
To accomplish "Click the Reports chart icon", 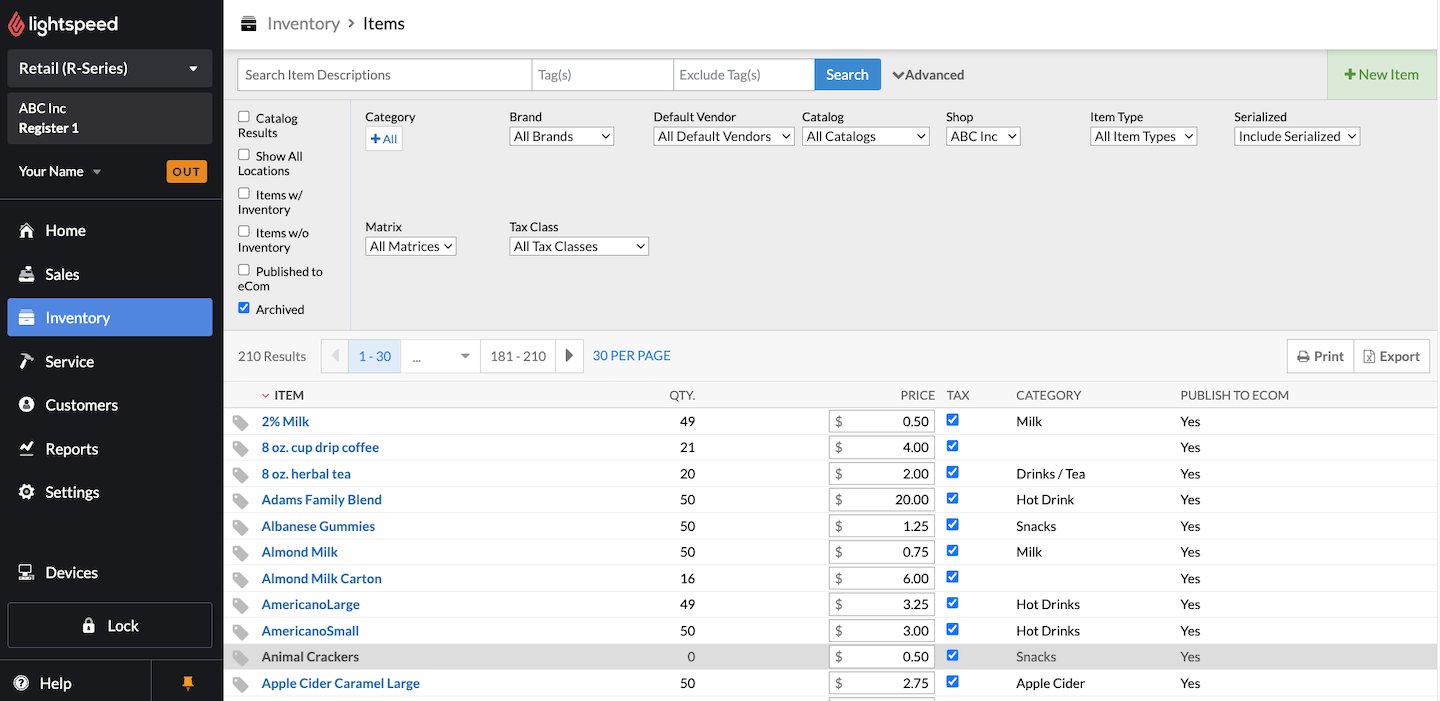I will pos(27,449).
